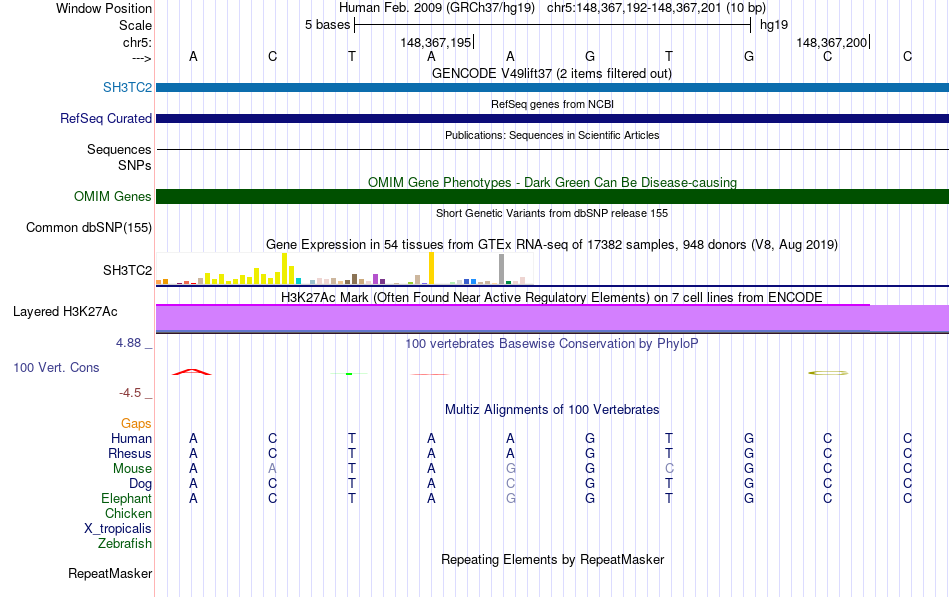This screenshot has height=597, width=950.
Task: Click the Rhesus species label
Action: (x=130, y=453)
